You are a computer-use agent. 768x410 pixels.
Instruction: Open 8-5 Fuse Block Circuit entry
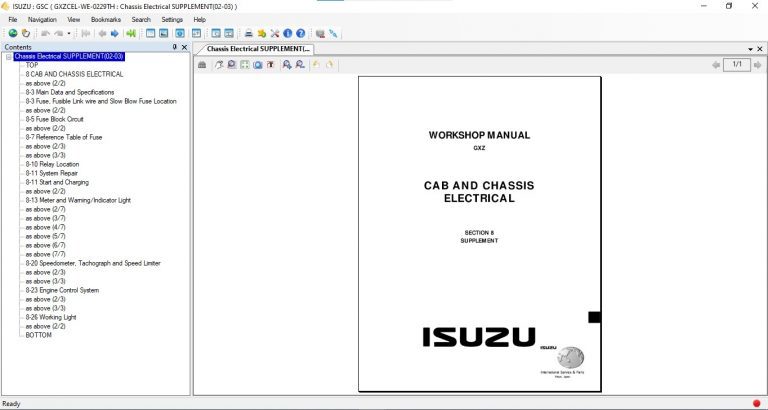pos(55,119)
